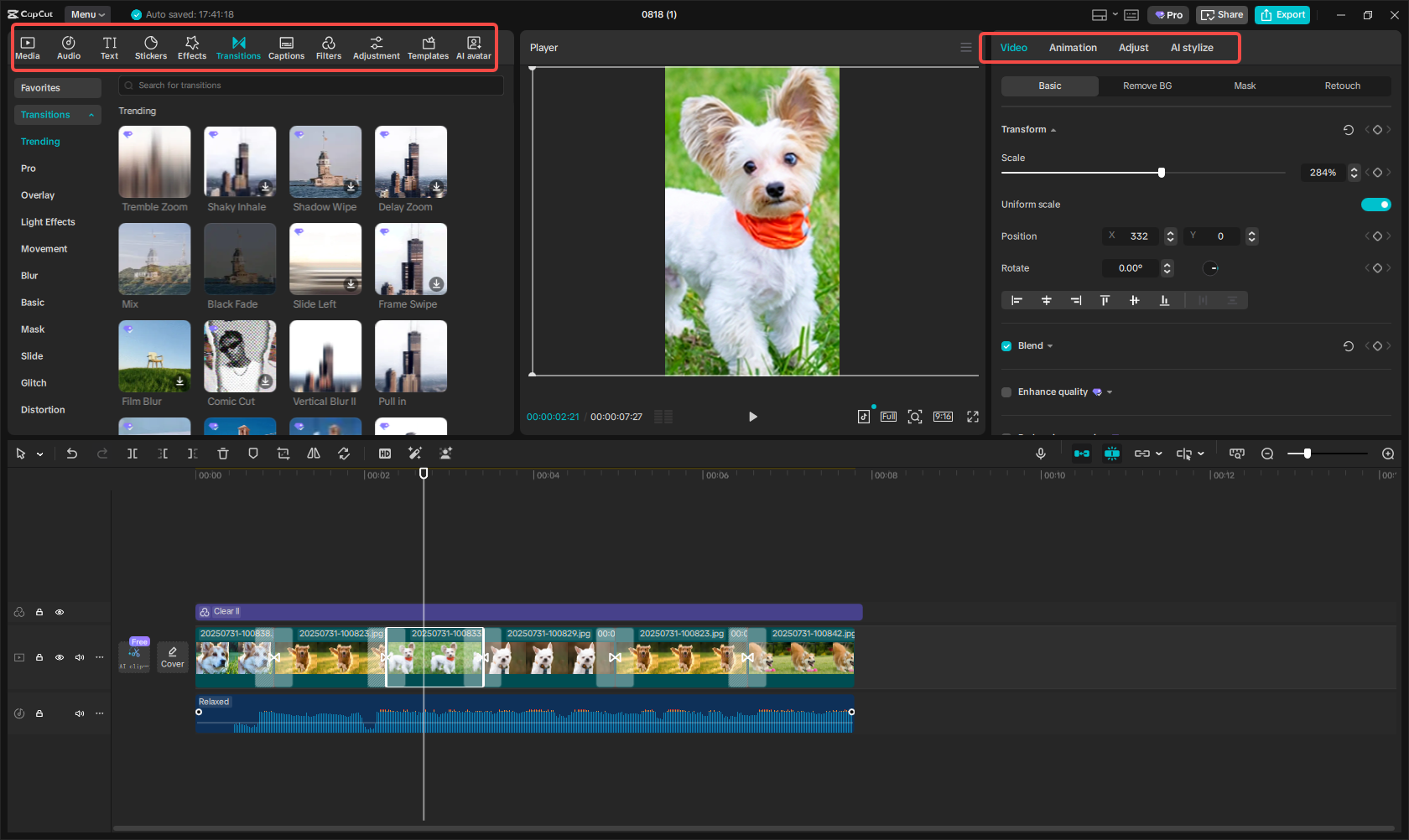1409x840 pixels.
Task: Toggle main track magnet snapping
Action: coord(1082,454)
